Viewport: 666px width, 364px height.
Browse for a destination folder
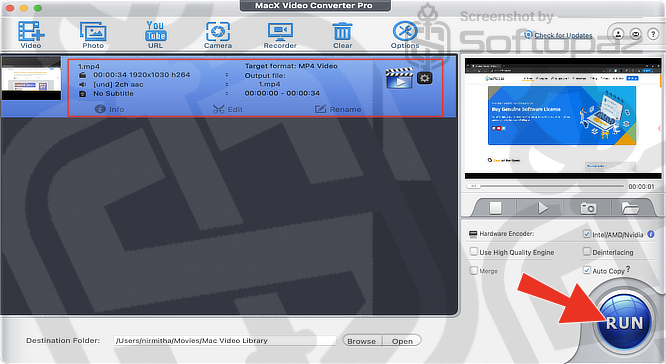pos(361,341)
